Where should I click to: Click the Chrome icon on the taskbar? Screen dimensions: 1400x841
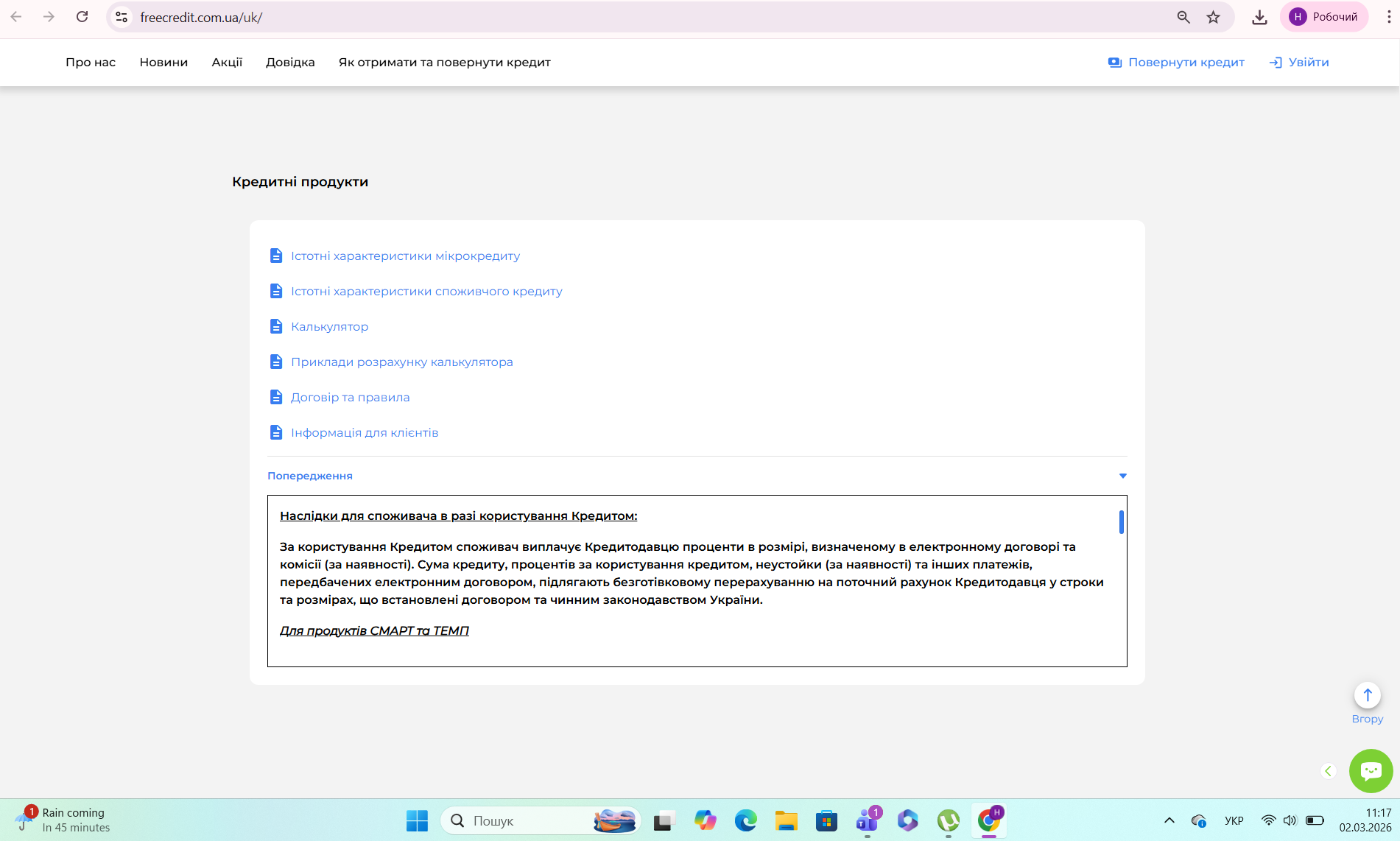[x=989, y=820]
